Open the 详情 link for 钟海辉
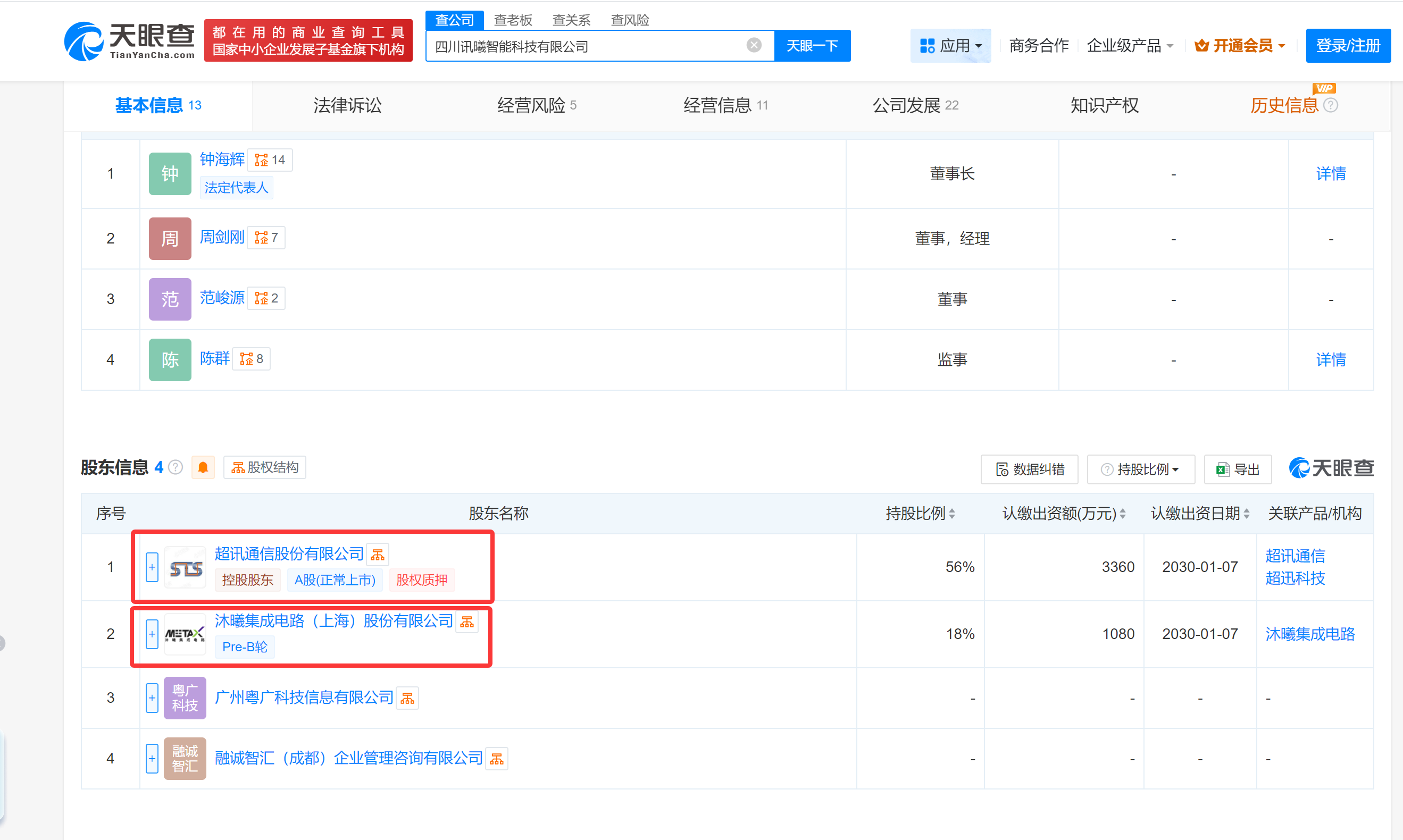1403x840 pixels. pyautogui.click(x=1331, y=174)
